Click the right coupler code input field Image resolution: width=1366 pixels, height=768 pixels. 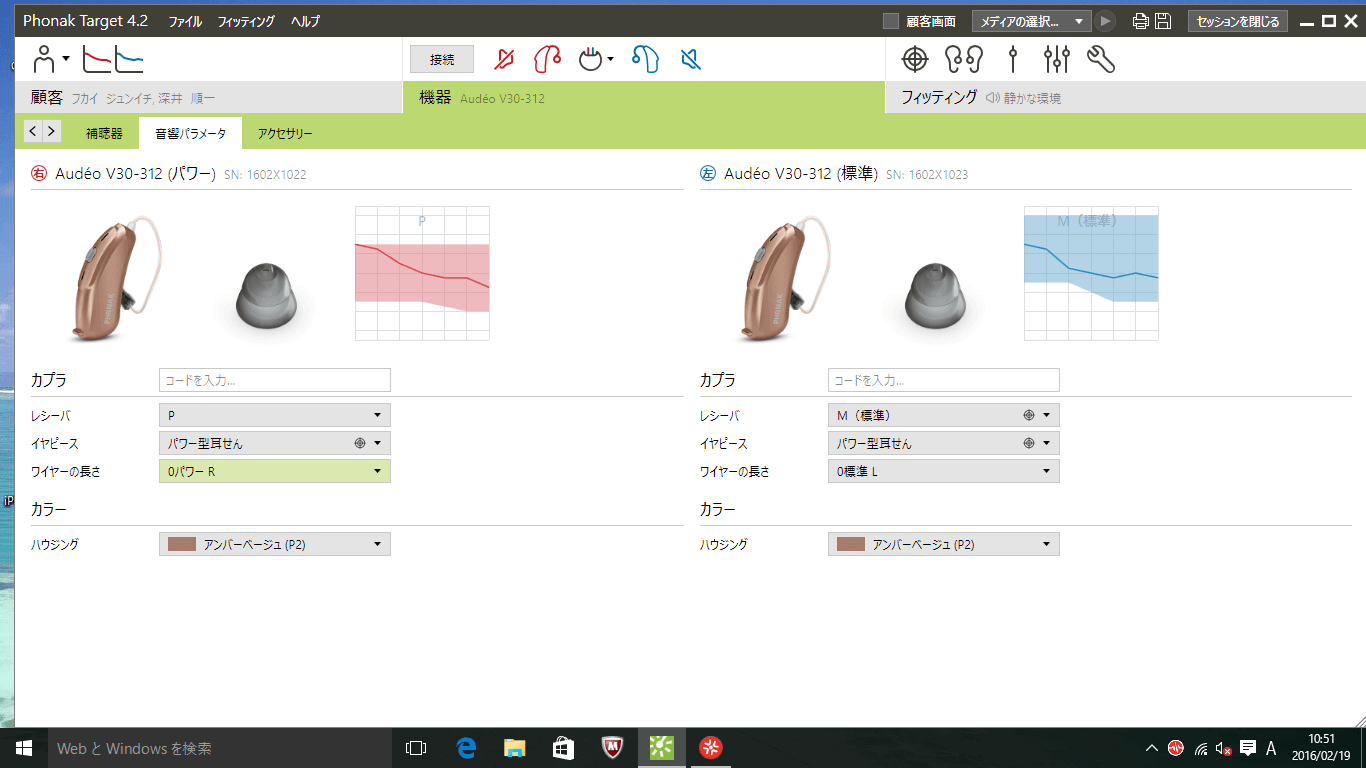click(x=275, y=380)
